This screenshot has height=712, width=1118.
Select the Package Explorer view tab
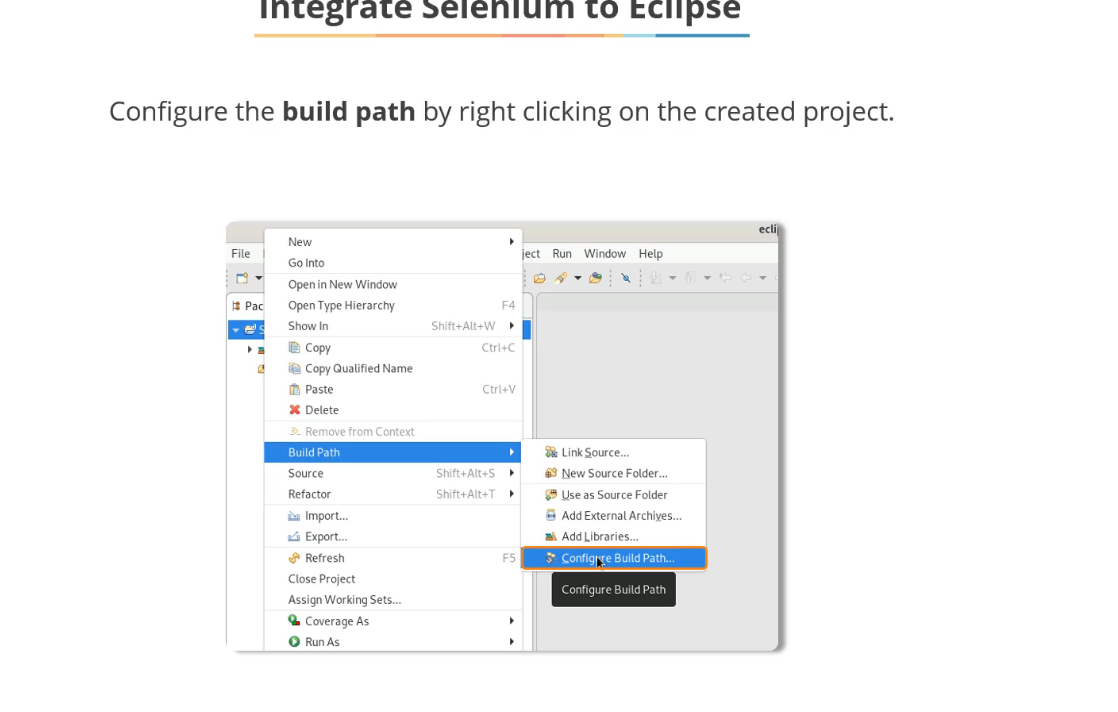[247, 306]
